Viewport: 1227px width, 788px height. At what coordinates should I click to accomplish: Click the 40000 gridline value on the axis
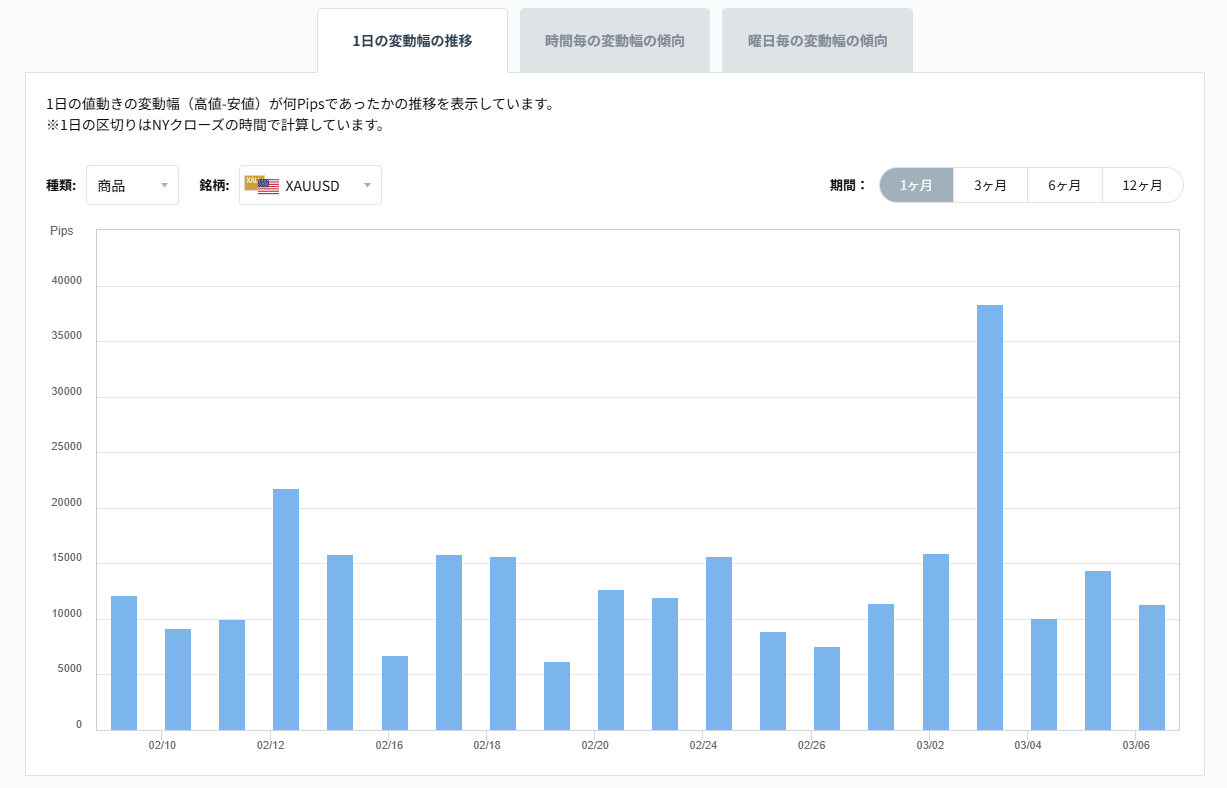pyautogui.click(x=65, y=281)
